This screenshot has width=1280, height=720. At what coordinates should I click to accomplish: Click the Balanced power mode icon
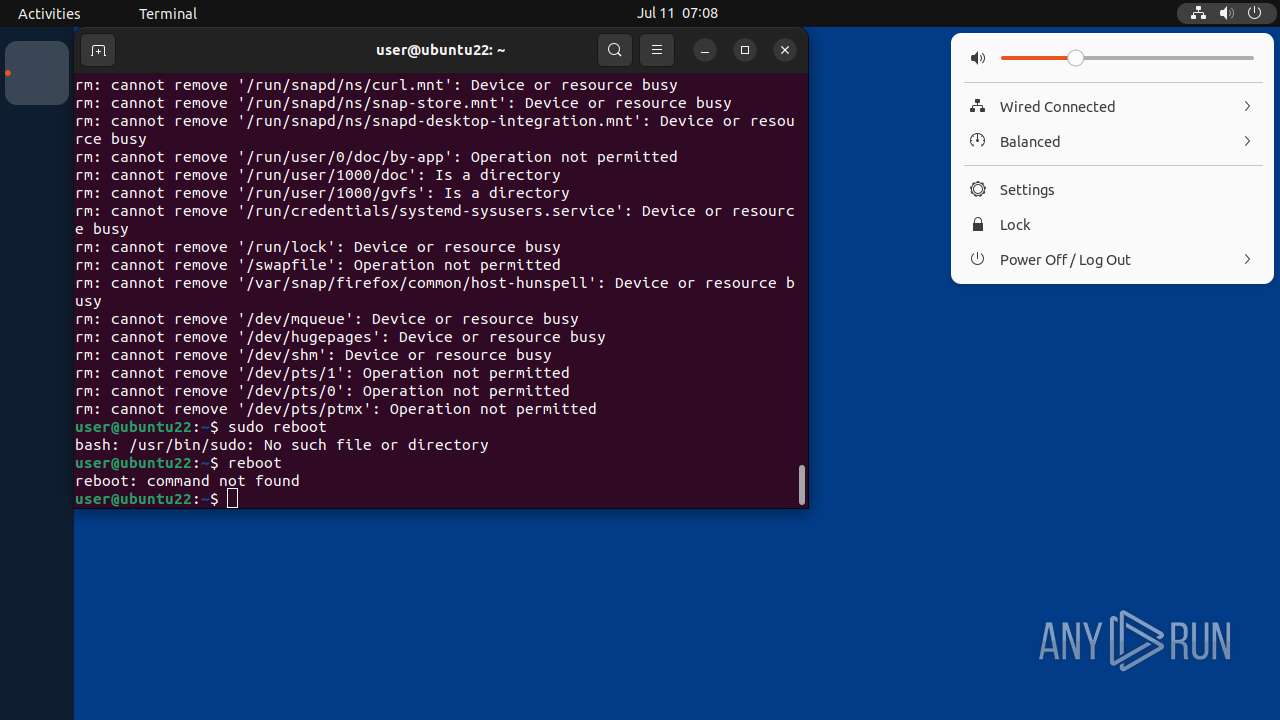978,141
